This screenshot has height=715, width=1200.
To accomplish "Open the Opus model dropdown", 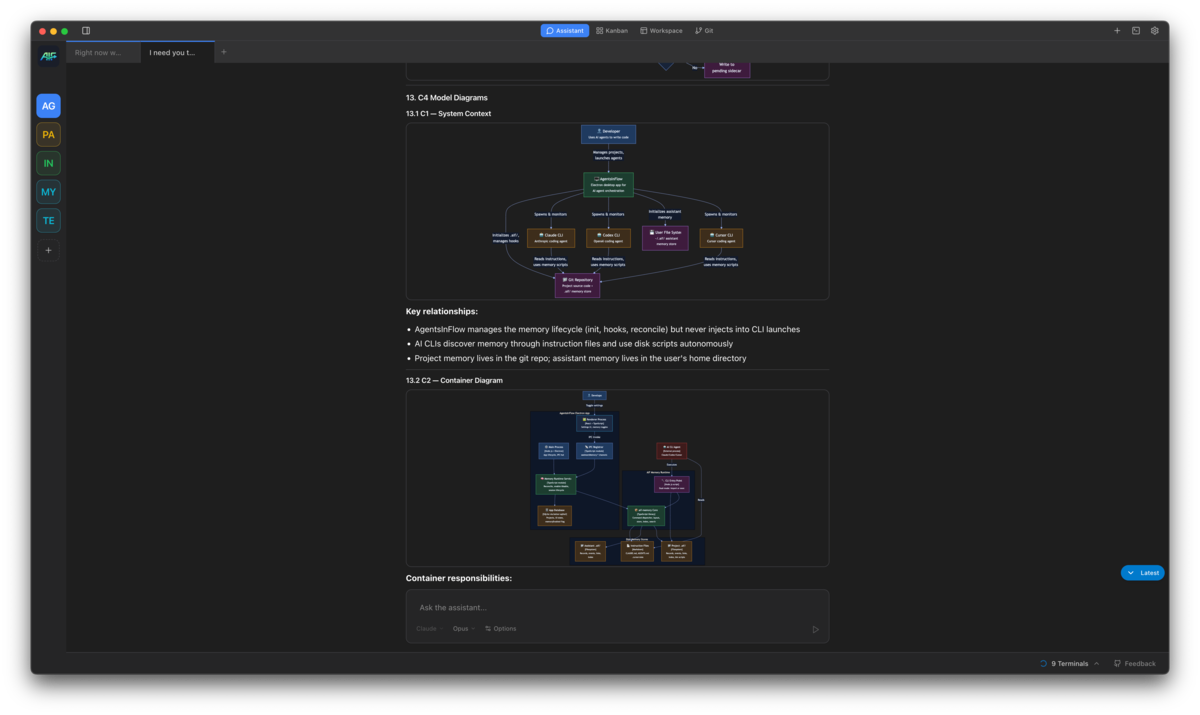I will point(463,628).
